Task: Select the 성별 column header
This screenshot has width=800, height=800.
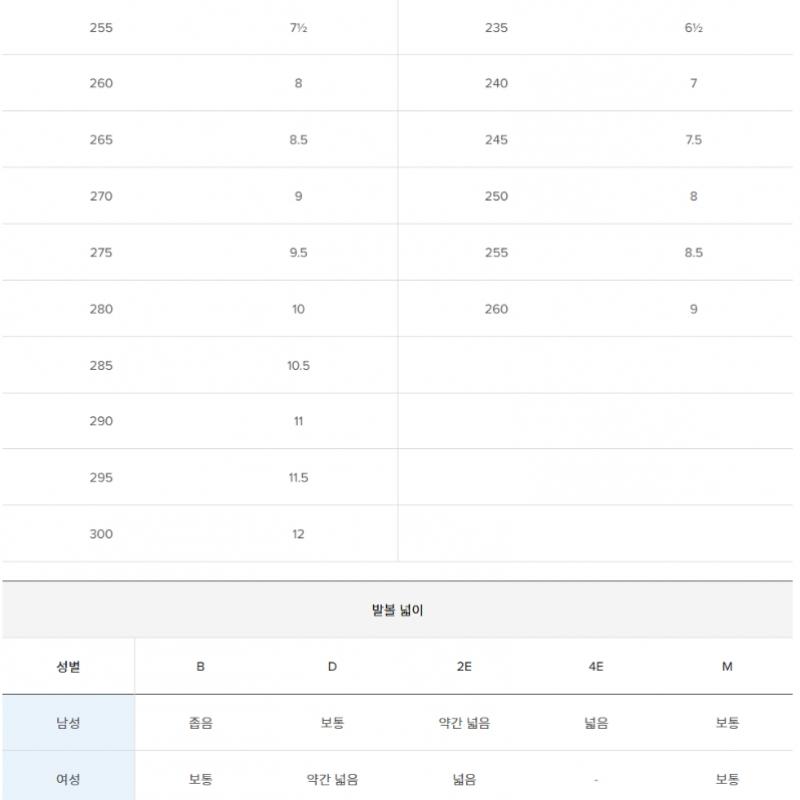Action: click(x=68, y=666)
